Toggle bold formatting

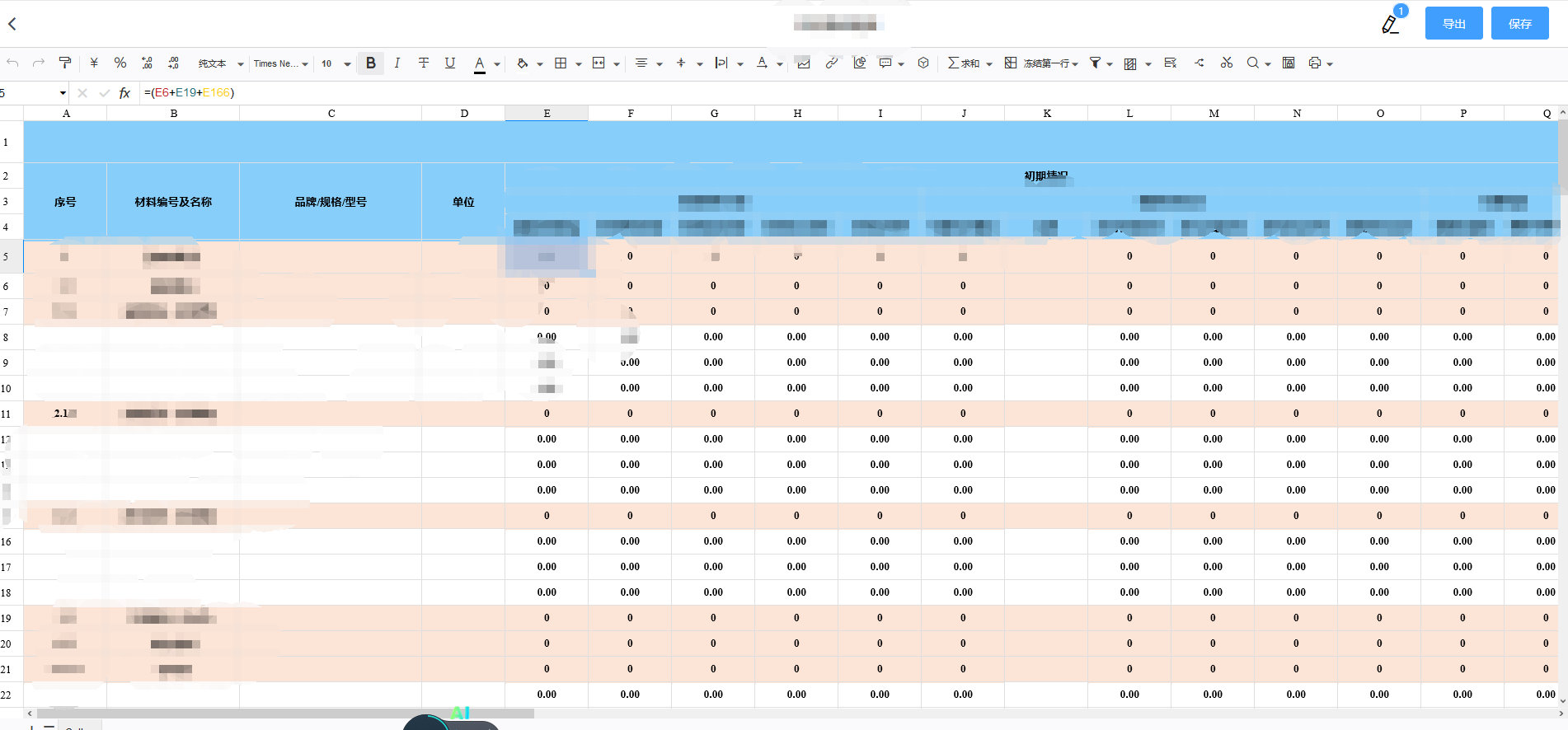click(371, 63)
